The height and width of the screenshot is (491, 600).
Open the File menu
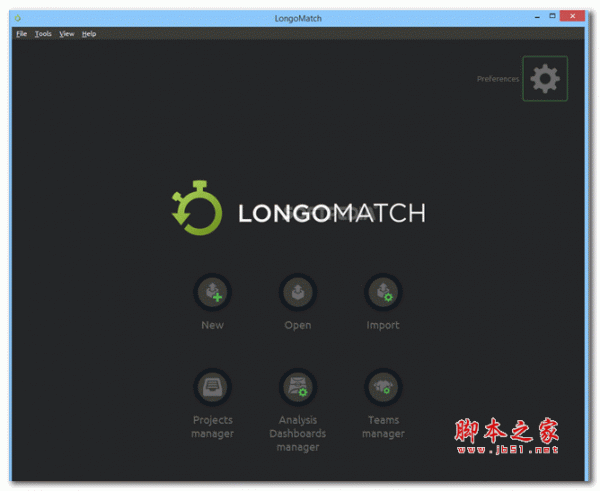click(21, 34)
